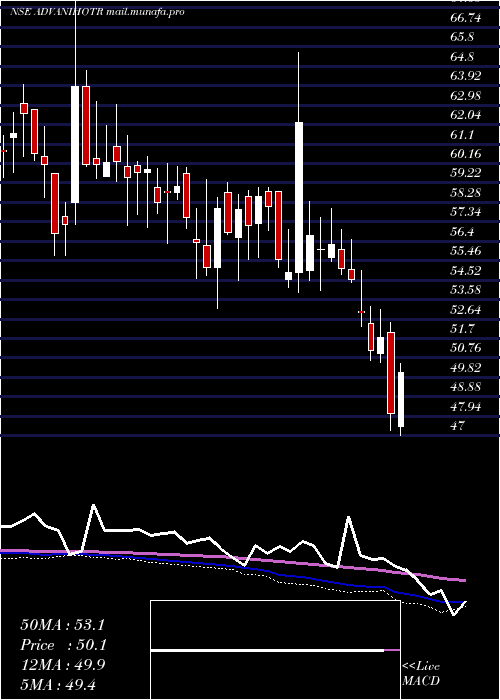Click the NSE ADVANIHOTR mail.munafa.pro chart title
Viewport: 500px width, 700px height.
pyautogui.click(x=97, y=12)
